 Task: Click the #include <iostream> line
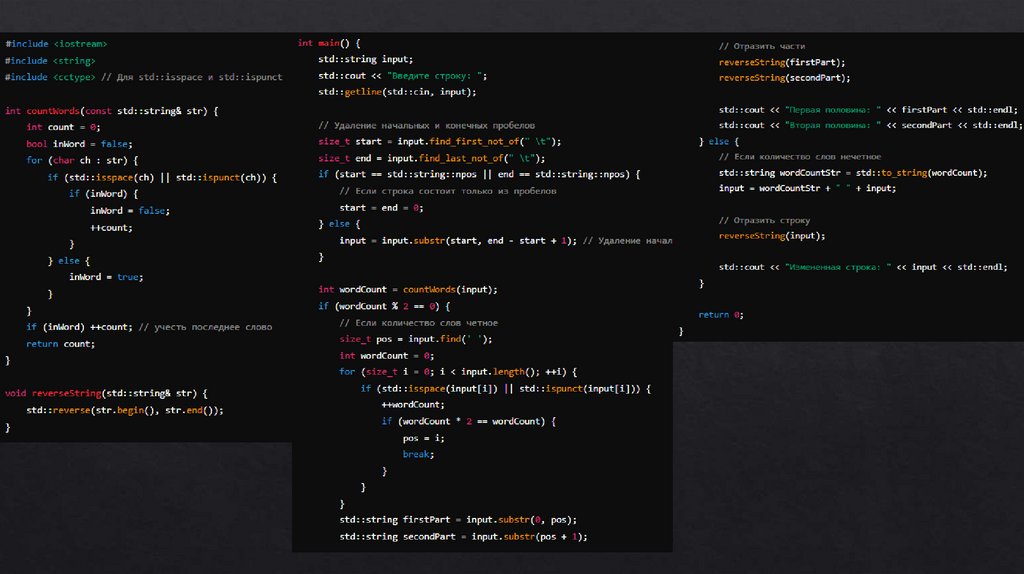[x=56, y=44]
